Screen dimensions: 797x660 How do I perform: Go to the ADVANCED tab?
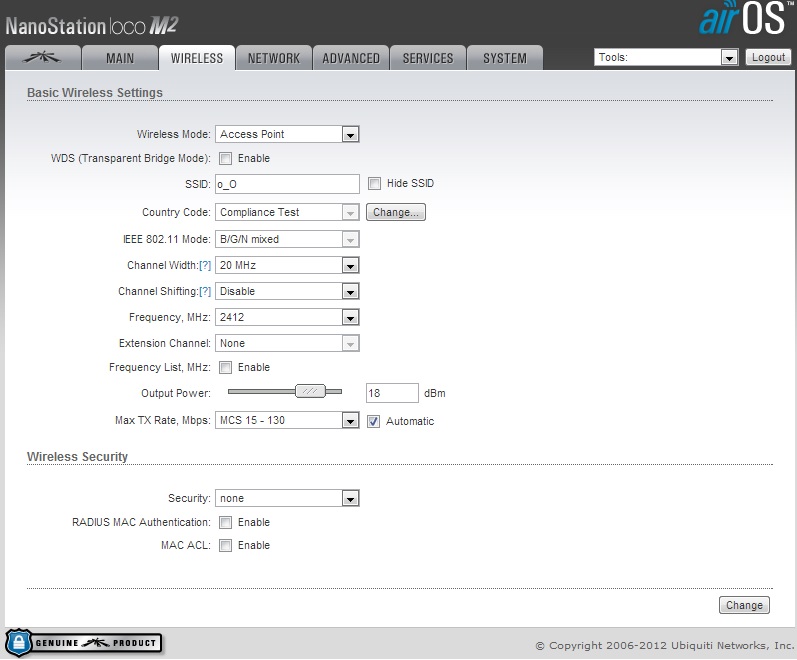pyautogui.click(x=351, y=58)
